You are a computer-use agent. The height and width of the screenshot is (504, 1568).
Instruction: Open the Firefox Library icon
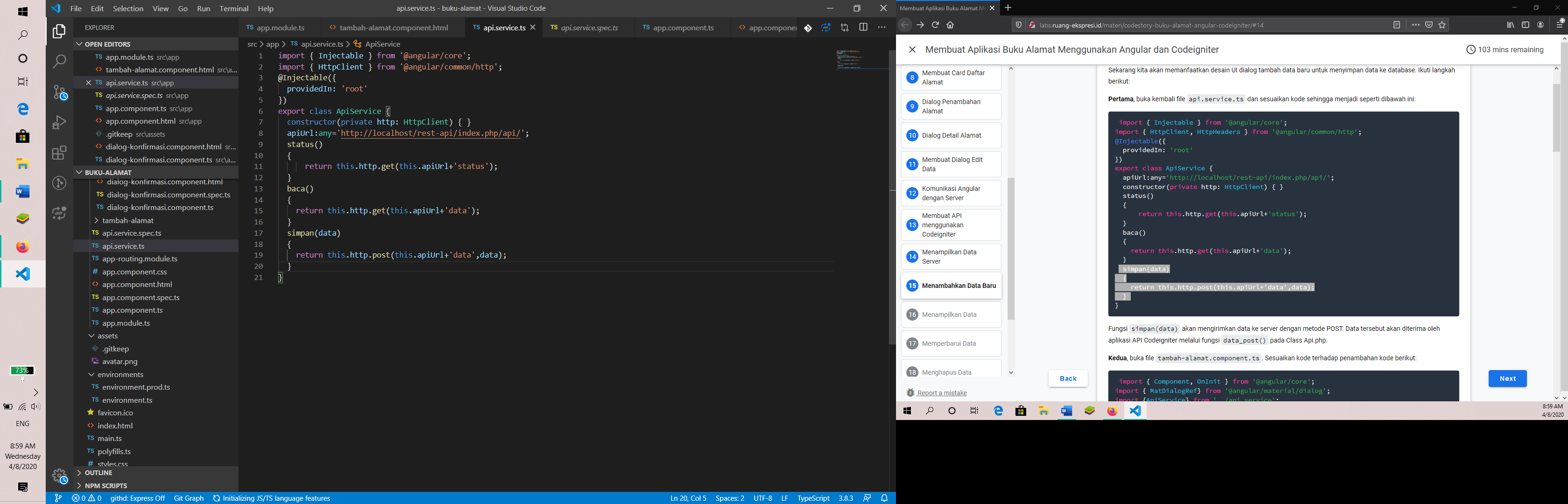[1510, 25]
